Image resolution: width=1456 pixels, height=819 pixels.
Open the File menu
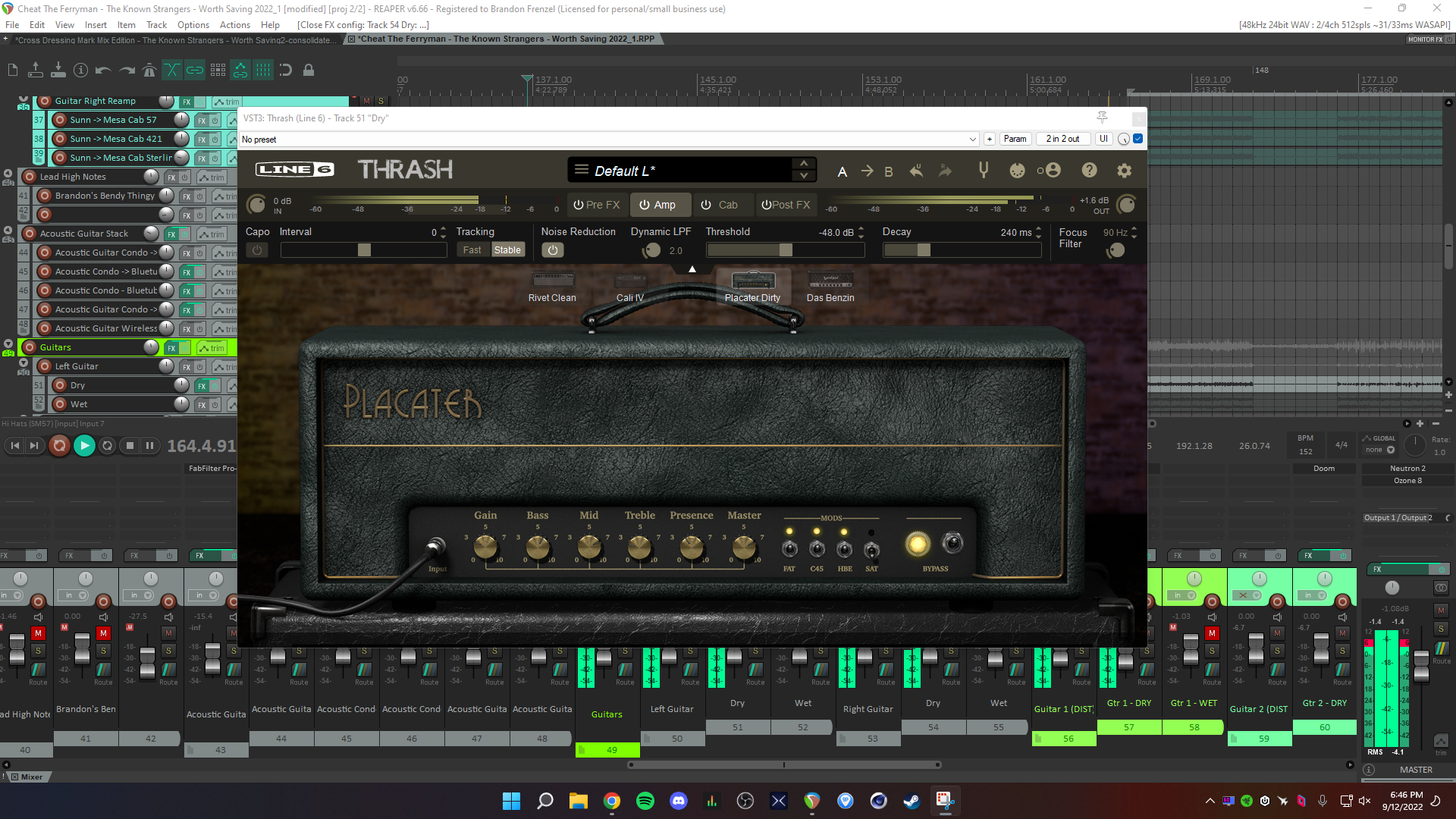tap(12, 24)
